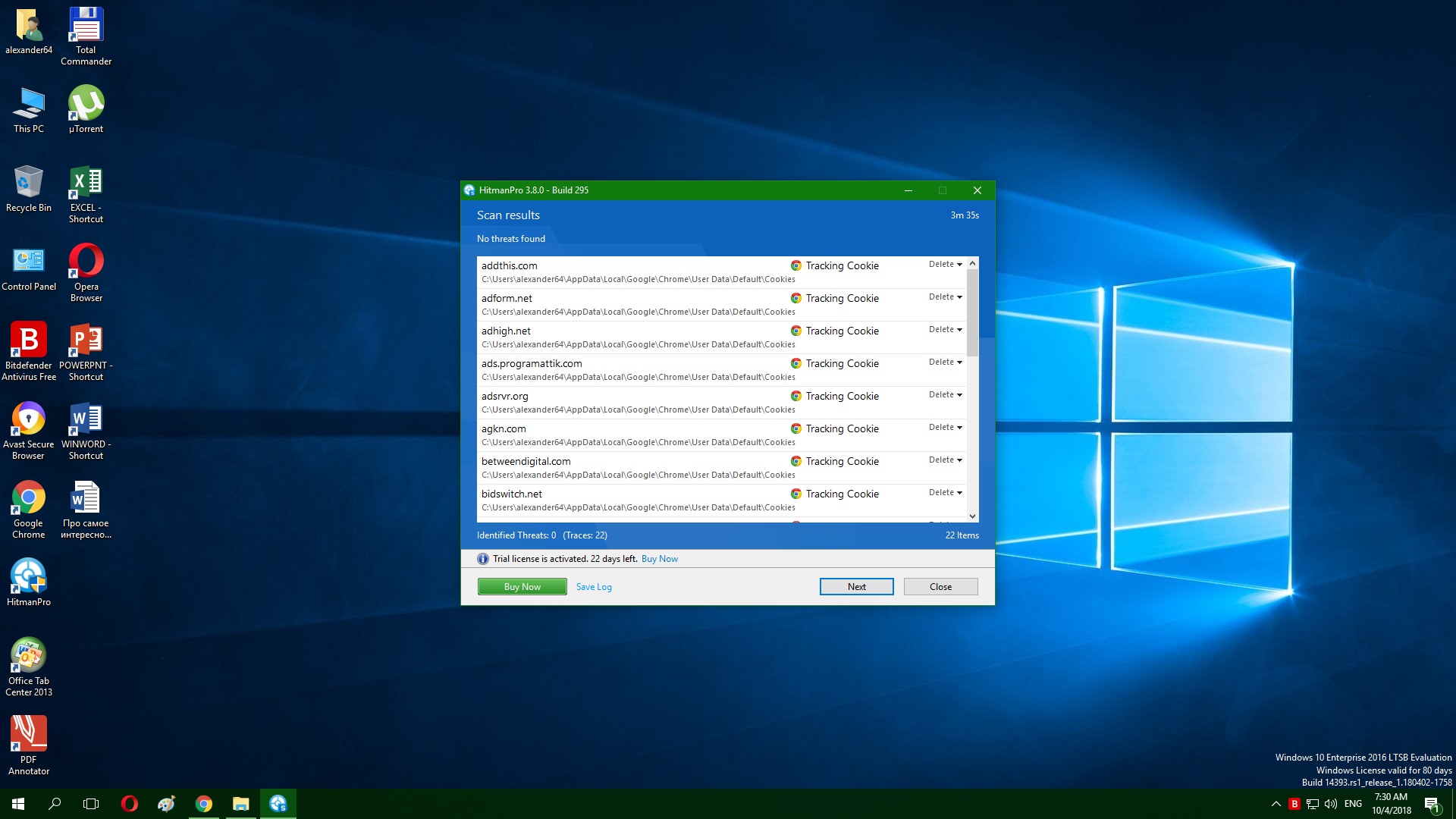The image size is (1456, 819).
Task: Expand Delete dropdown for adhigh.net
Action: tap(946, 330)
